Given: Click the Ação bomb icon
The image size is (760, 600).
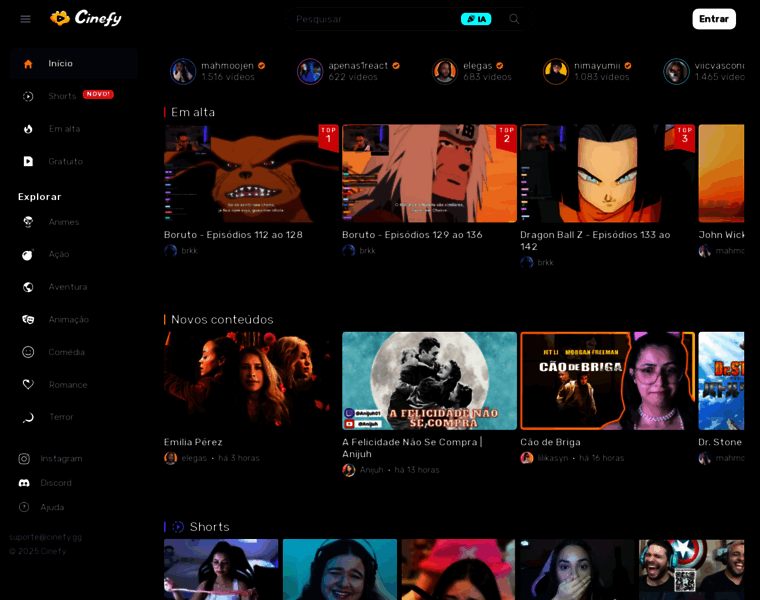Looking at the screenshot, I should 28,254.
